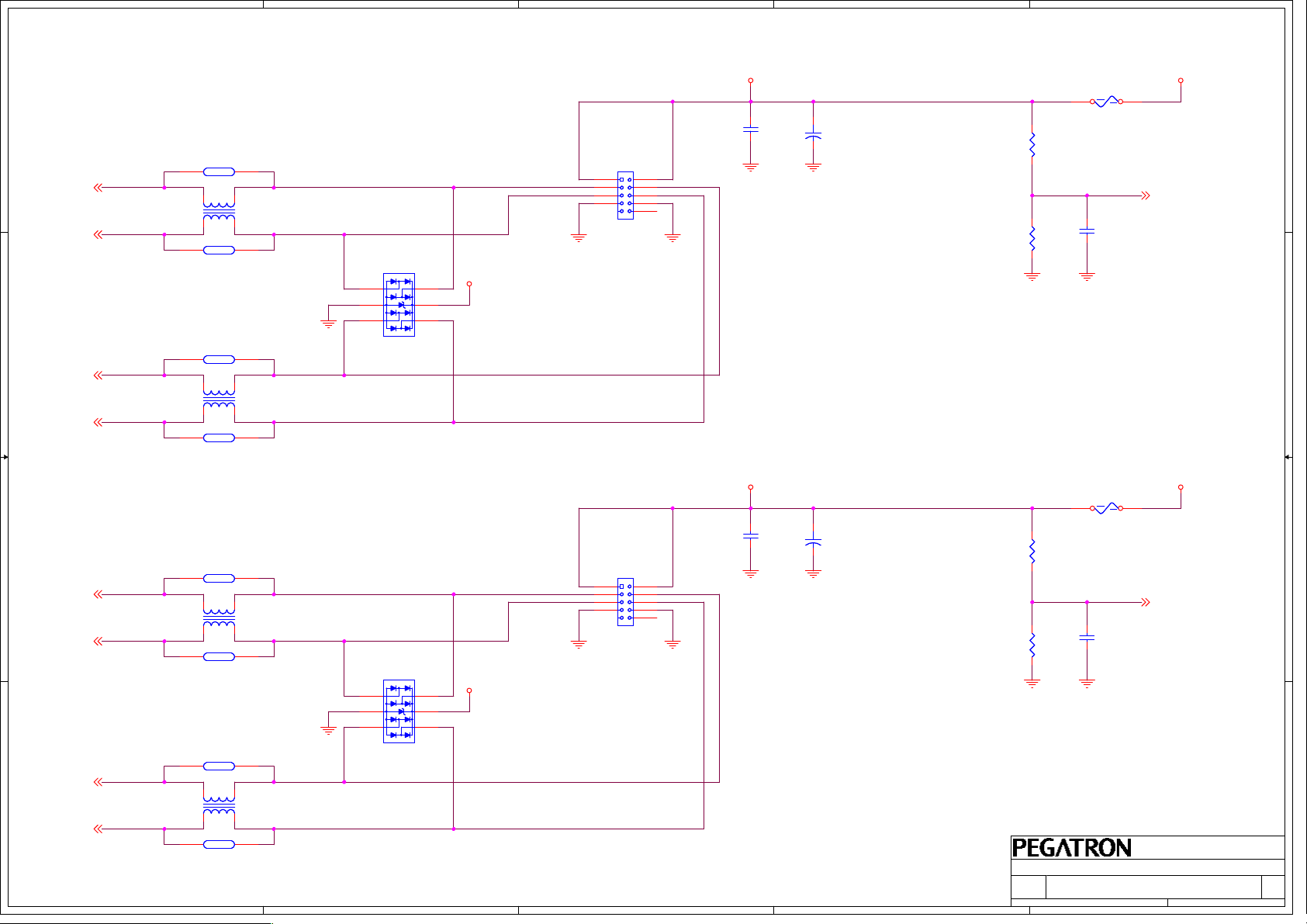Select grounded resistor of upper circuit divider
1307x924 pixels.
[1032, 239]
